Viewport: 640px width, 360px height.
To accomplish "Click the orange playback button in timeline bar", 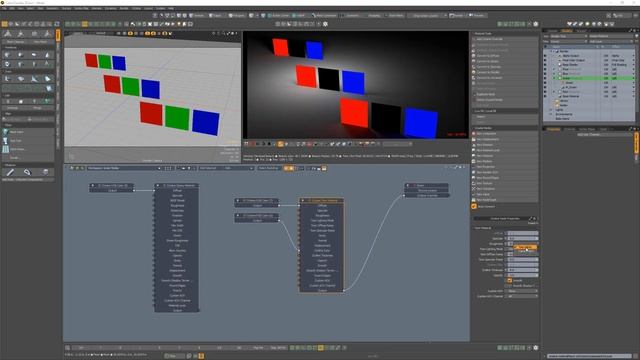I will click(x=321, y=348).
